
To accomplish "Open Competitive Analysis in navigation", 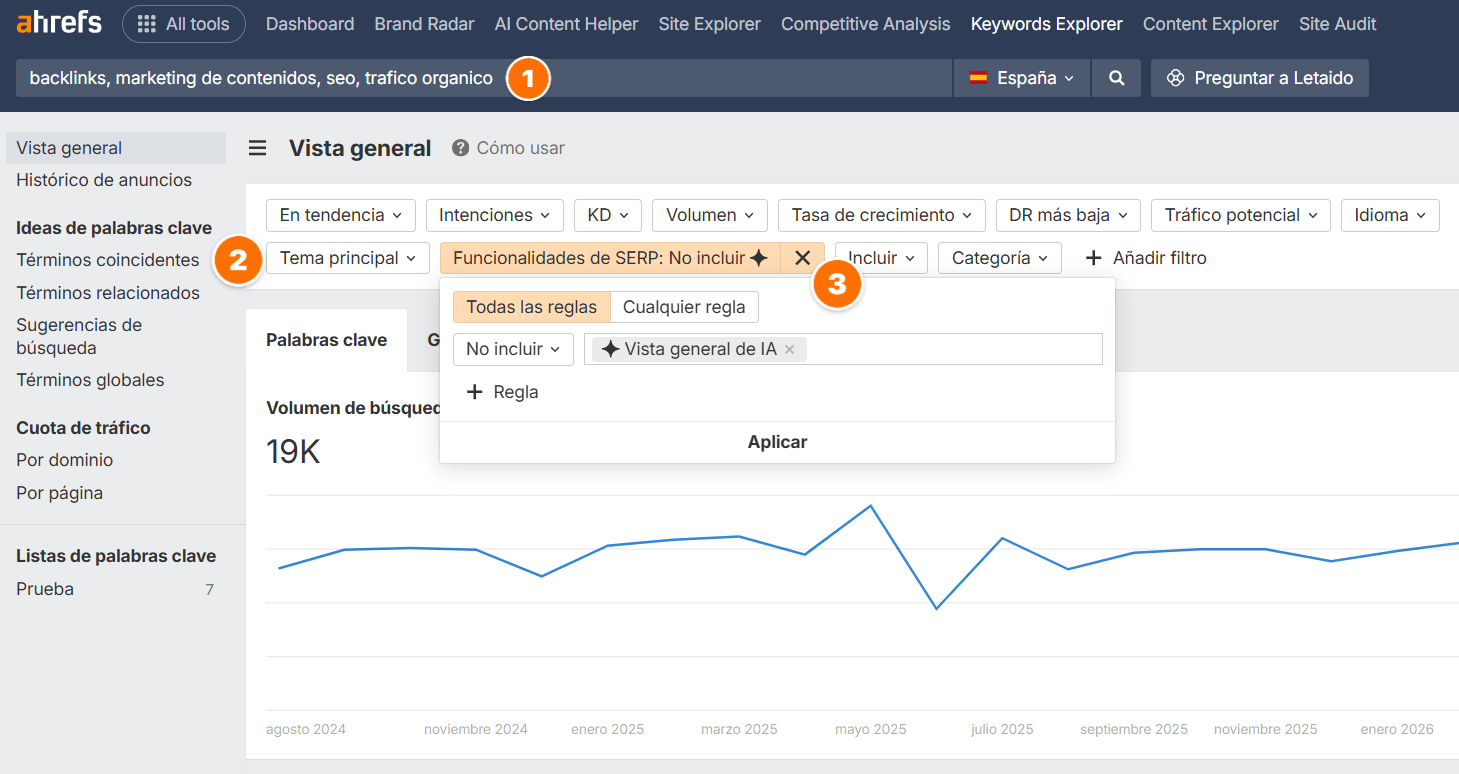I will (x=865, y=24).
